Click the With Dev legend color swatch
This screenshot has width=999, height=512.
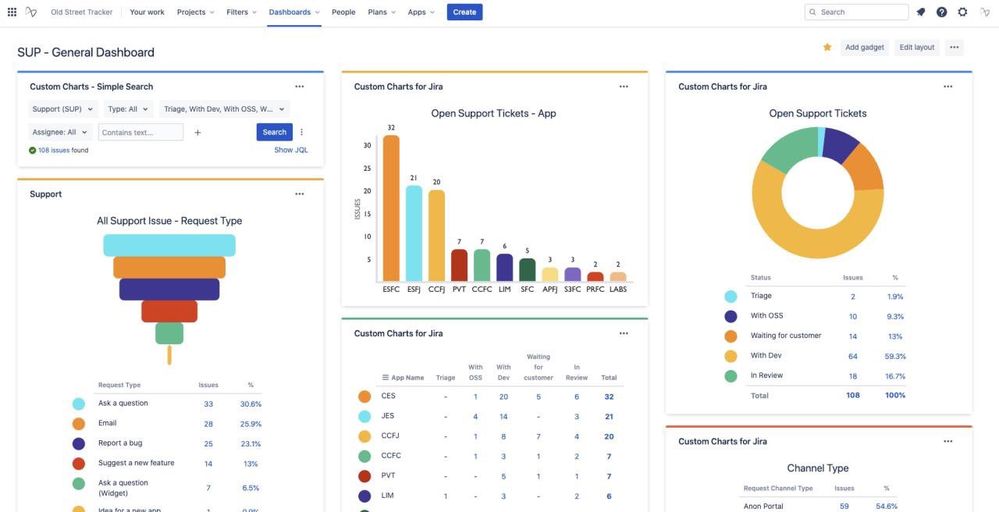click(x=731, y=356)
